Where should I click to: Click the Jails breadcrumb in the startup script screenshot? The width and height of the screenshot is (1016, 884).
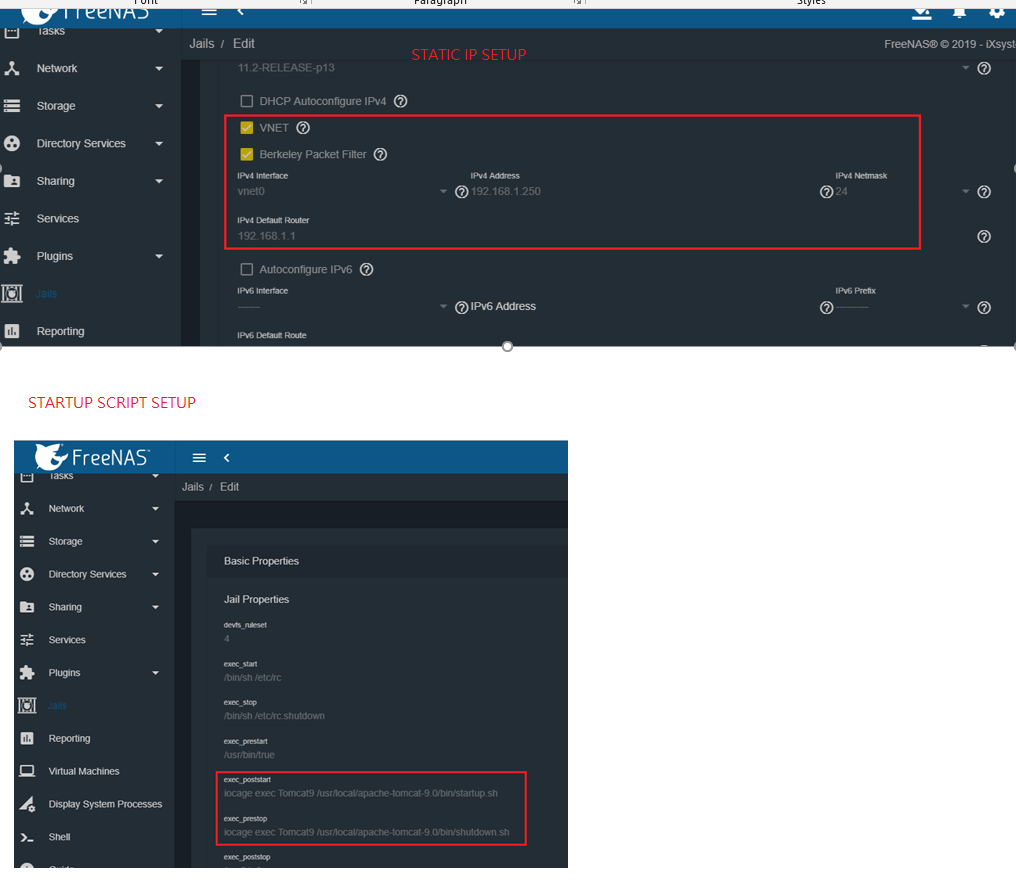click(192, 487)
